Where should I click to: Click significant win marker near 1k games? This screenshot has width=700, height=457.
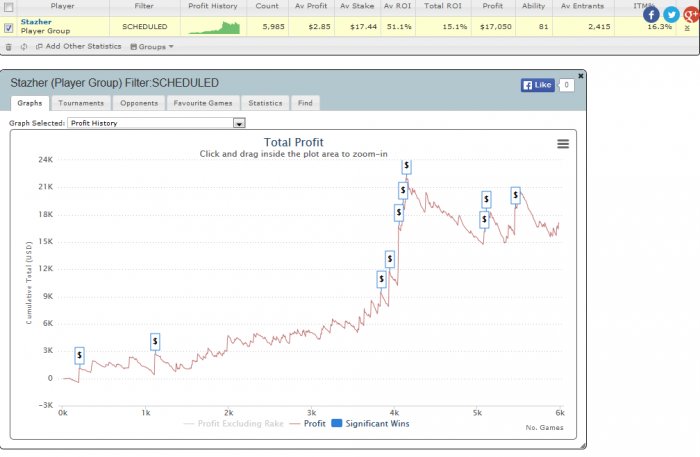coord(155,342)
